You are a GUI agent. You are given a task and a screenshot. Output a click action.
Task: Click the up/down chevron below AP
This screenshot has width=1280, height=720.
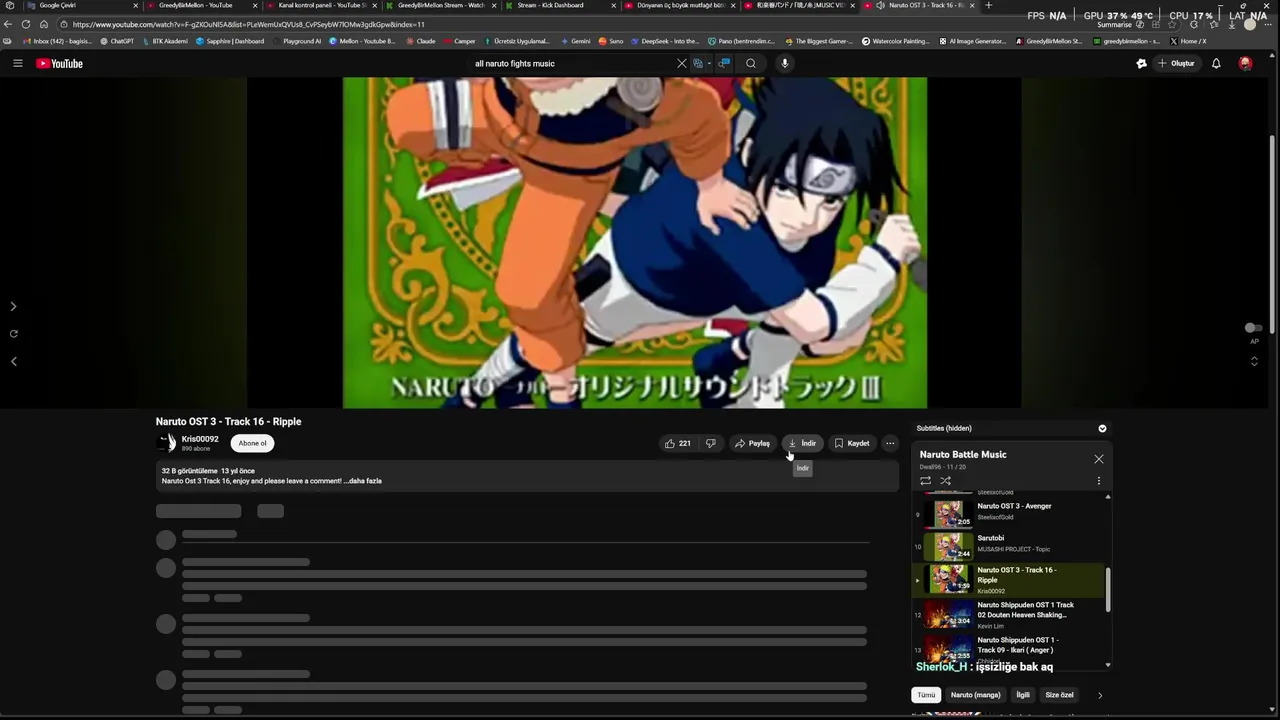1254,361
